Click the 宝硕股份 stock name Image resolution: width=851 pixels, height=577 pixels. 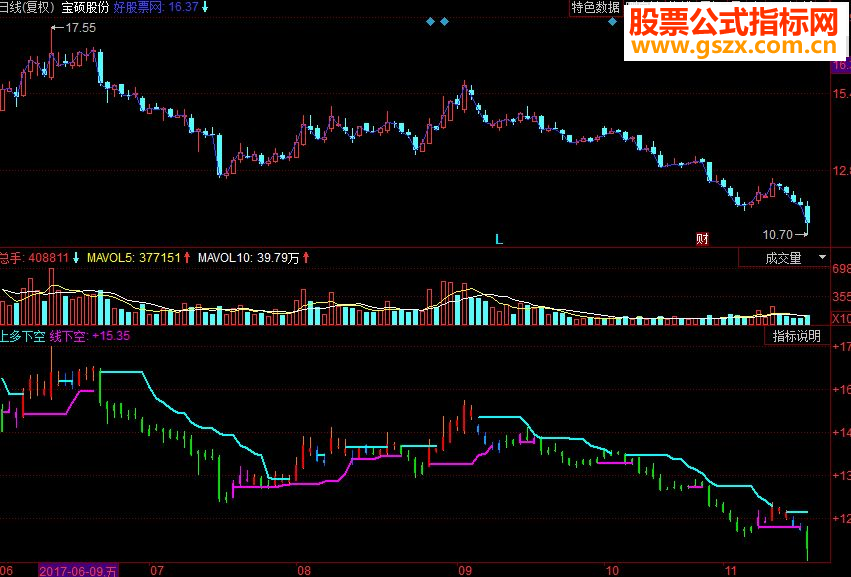[85, 7]
